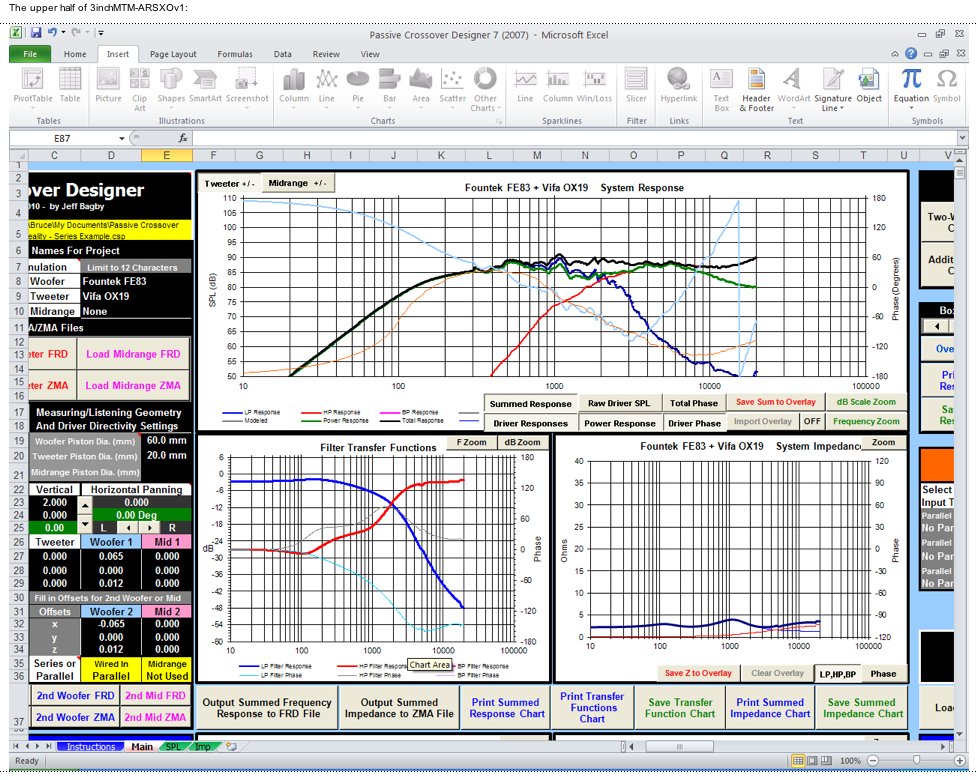Insert a SmartArt graphic
Viewport: 978px width, 780px height.
point(205,85)
